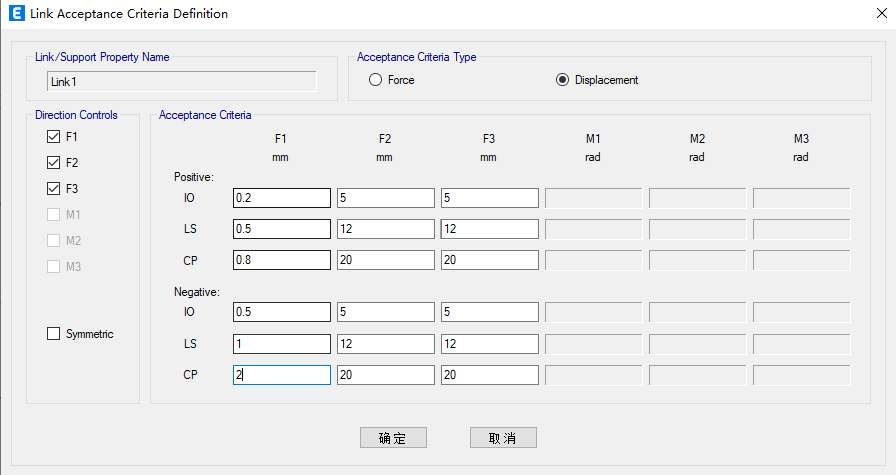Edit the Positive IO value for F1
The height and width of the screenshot is (475, 896).
(282, 198)
